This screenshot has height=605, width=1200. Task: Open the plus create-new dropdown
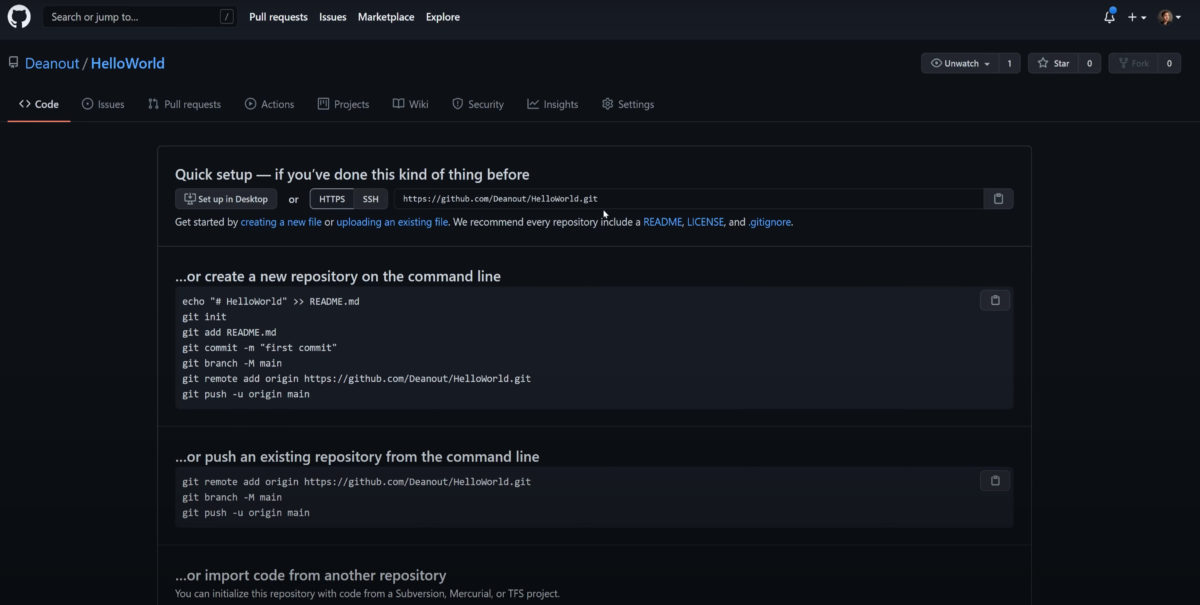pyautogui.click(x=1137, y=17)
